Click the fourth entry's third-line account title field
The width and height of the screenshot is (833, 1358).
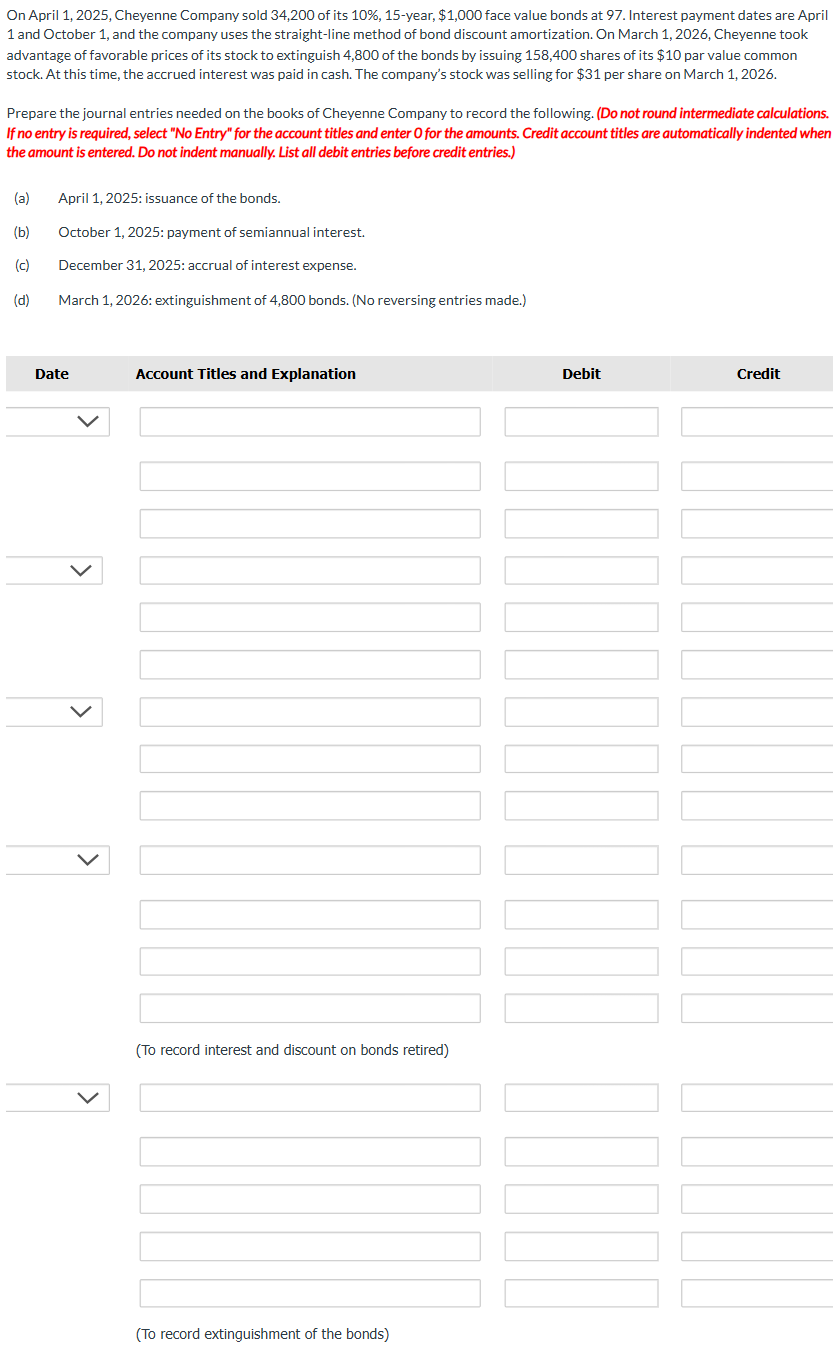310,961
